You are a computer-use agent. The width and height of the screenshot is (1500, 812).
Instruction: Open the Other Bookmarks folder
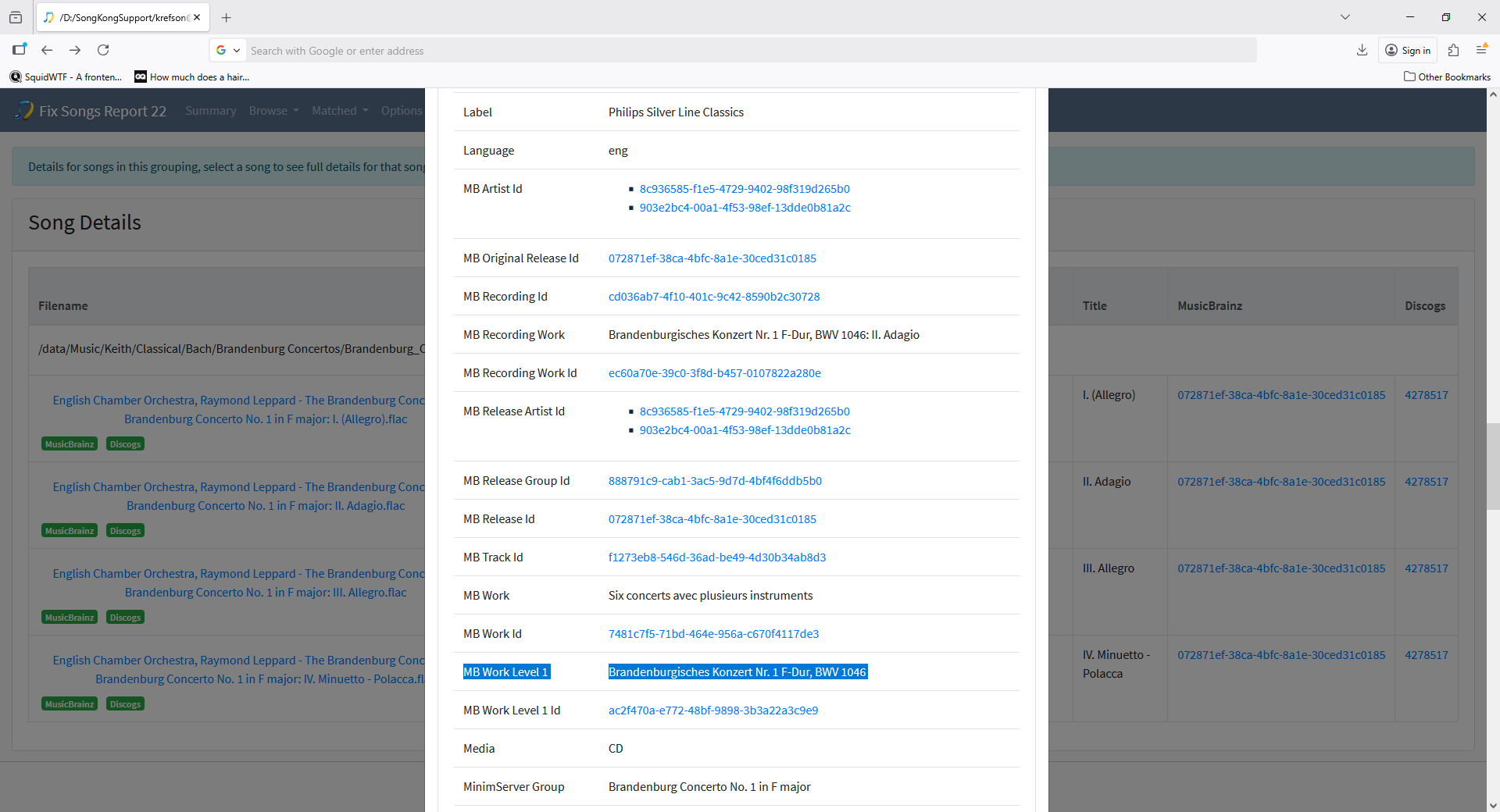[x=1447, y=77]
